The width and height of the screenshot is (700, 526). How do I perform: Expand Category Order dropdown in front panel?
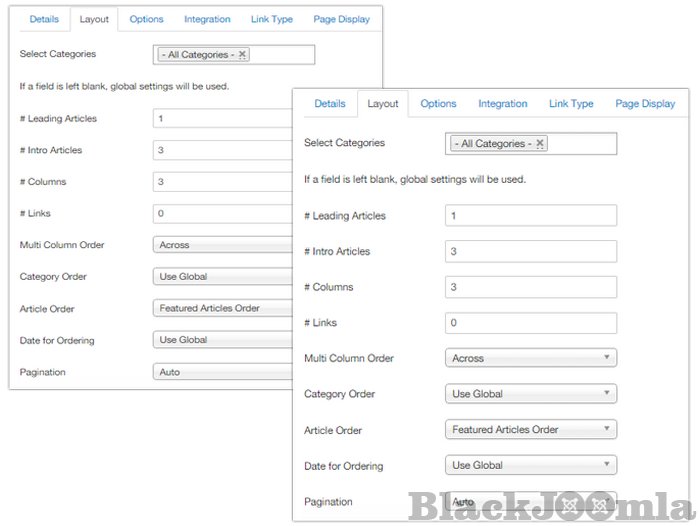[530, 394]
